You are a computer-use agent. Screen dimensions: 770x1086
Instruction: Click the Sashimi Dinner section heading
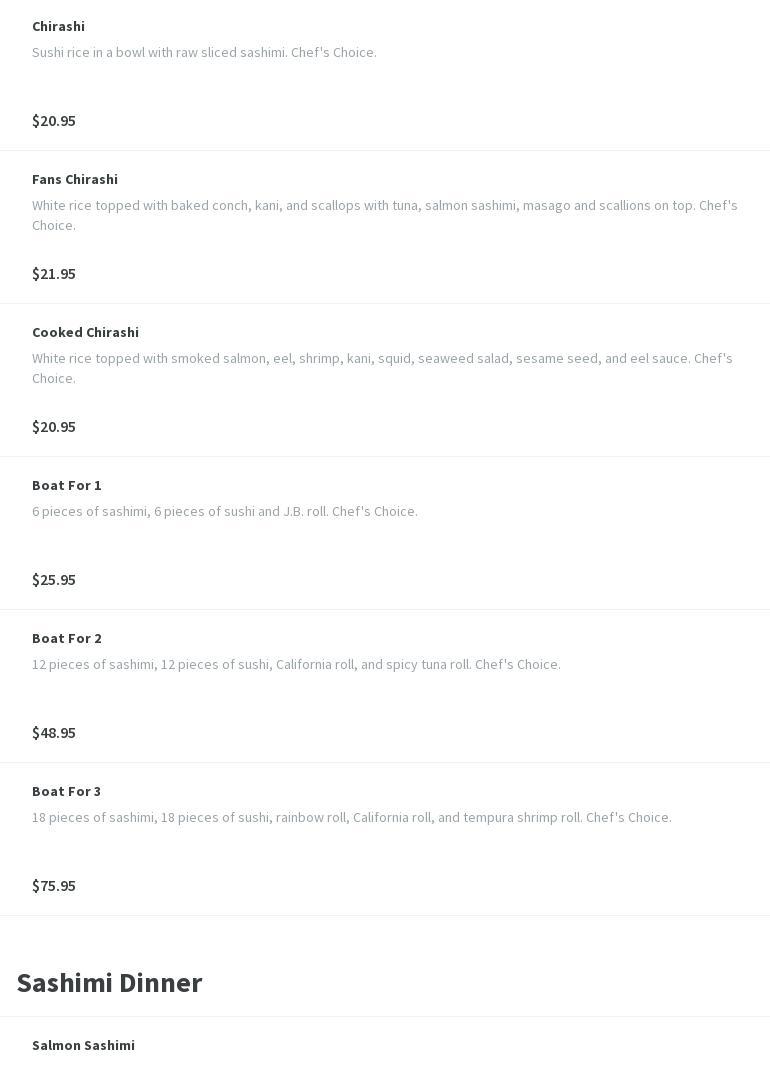[110, 983]
